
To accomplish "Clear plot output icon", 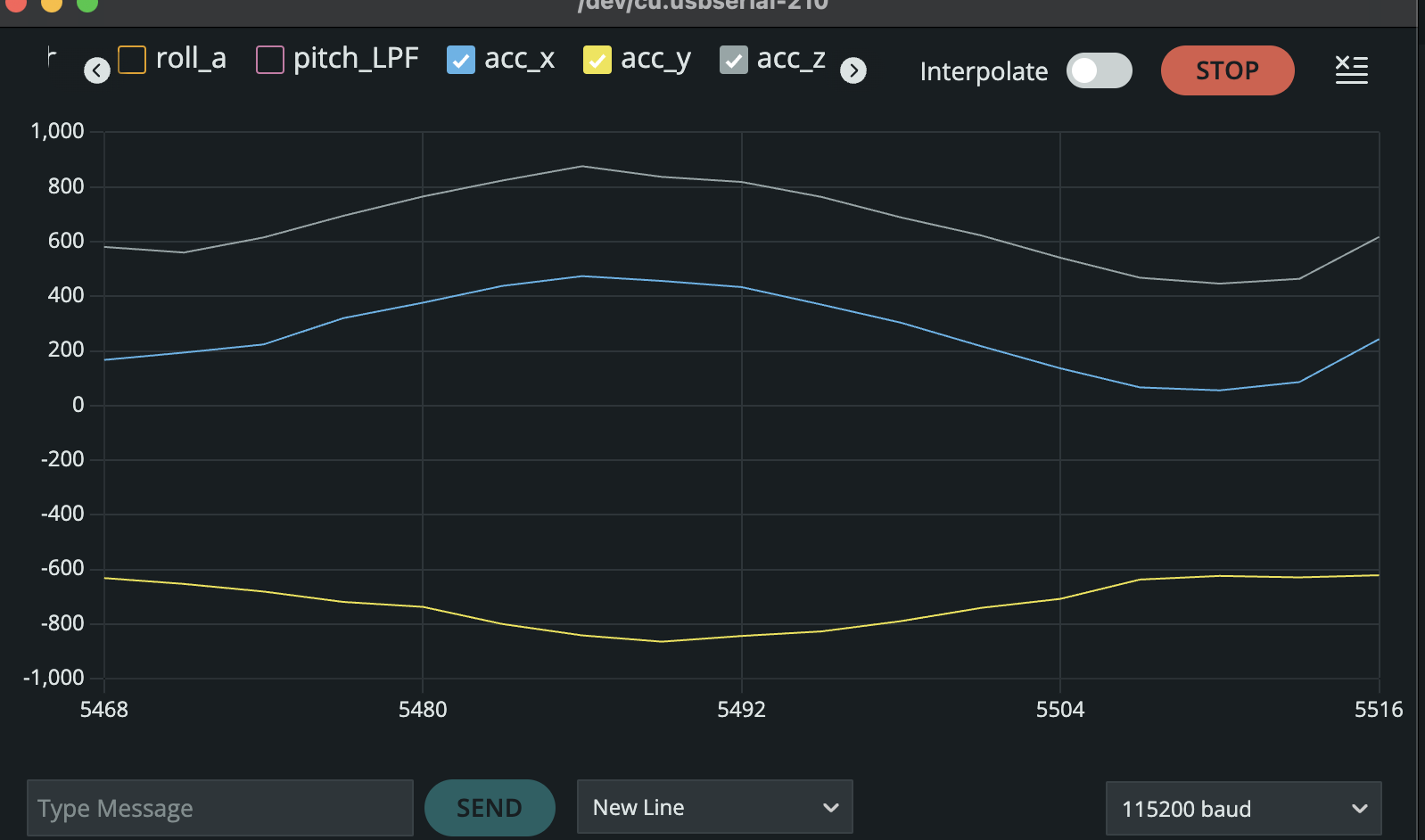I will [x=1351, y=70].
